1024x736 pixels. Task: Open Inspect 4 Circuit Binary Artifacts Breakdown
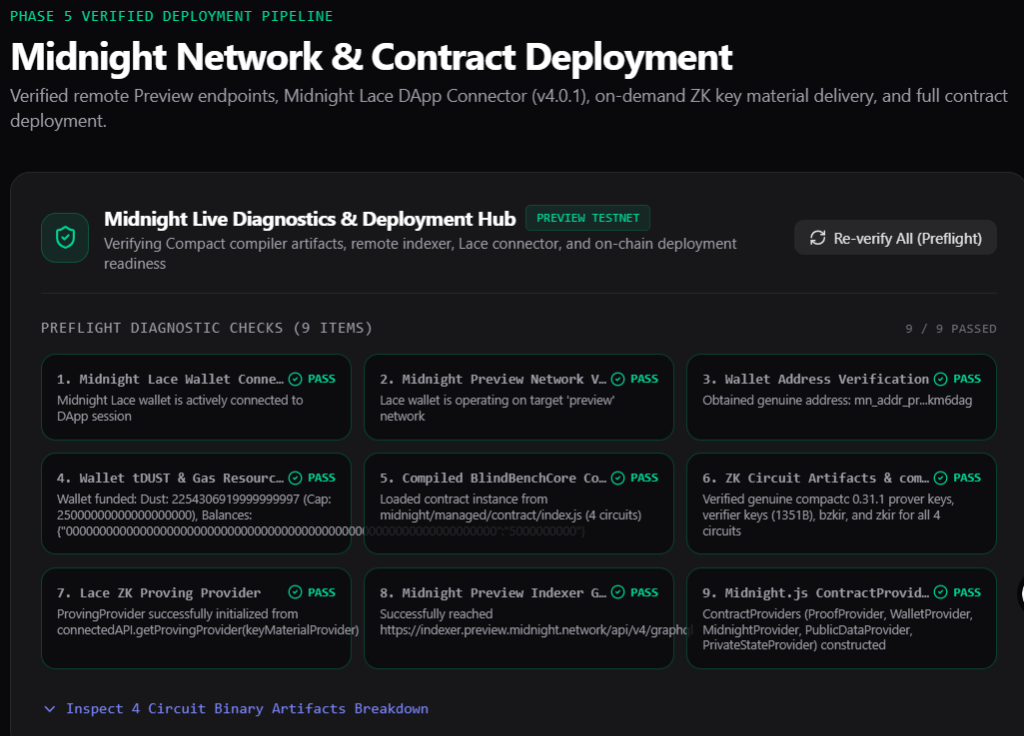pos(247,709)
